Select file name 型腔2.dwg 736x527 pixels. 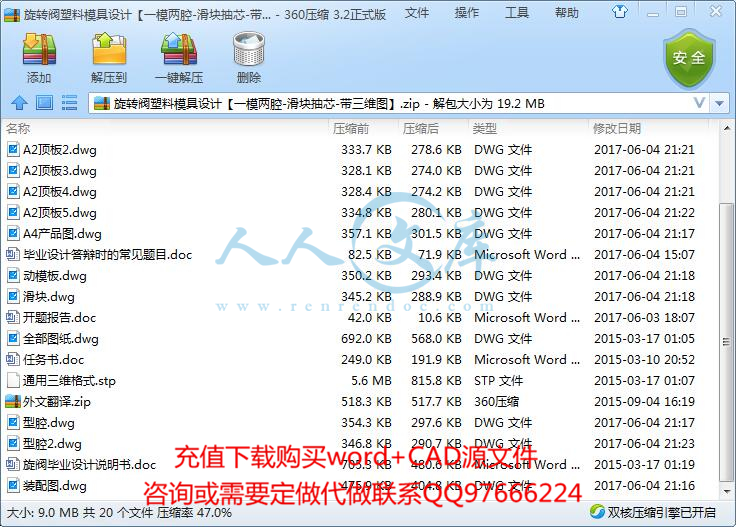[x=52, y=444]
